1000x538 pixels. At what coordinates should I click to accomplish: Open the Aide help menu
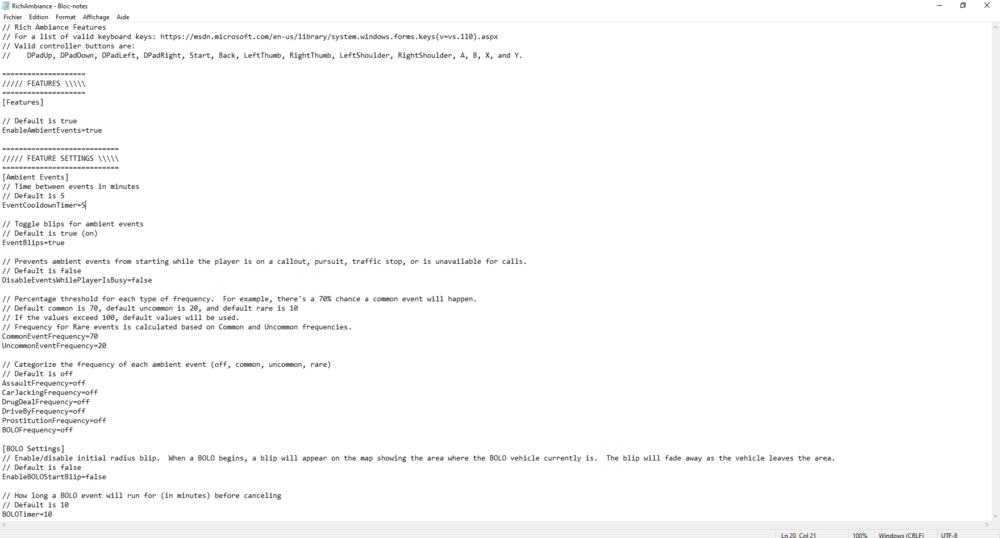pos(122,17)
